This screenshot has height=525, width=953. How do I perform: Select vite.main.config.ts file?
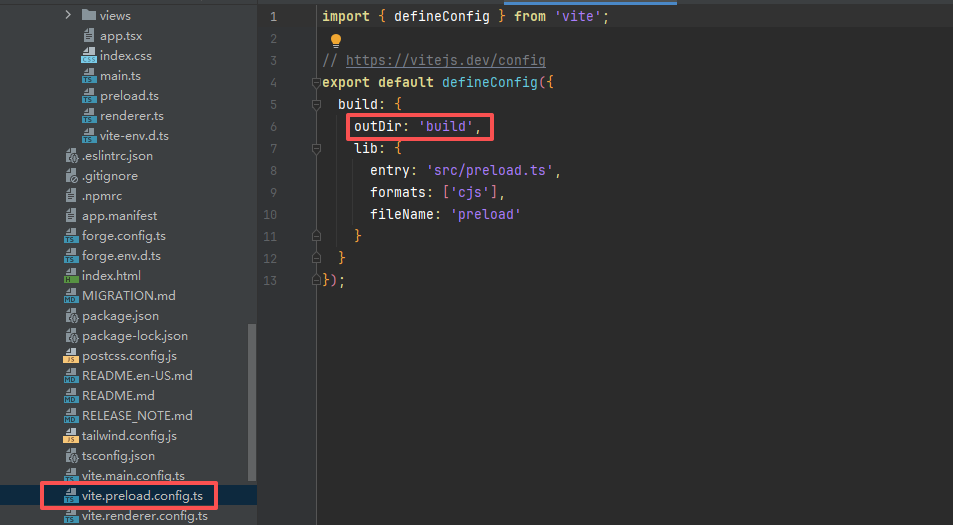(133, 476)
